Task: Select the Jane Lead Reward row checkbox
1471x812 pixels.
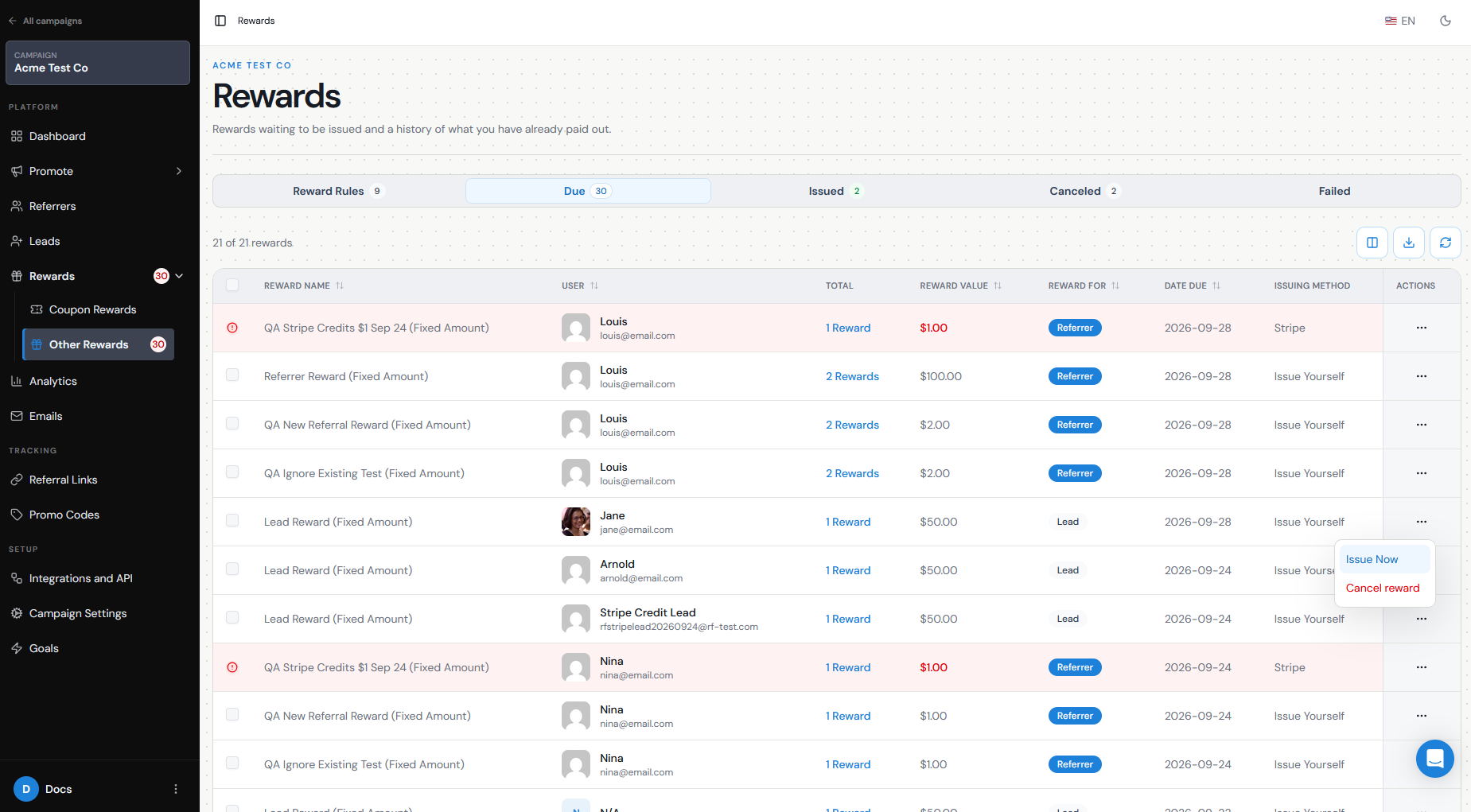Action: click(232, 520)
